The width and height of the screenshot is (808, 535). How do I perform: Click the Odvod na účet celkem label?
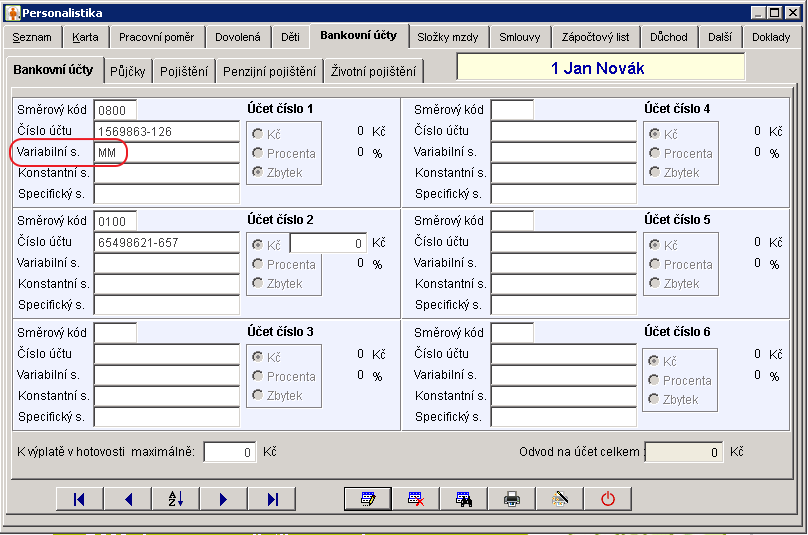[579, 452]
